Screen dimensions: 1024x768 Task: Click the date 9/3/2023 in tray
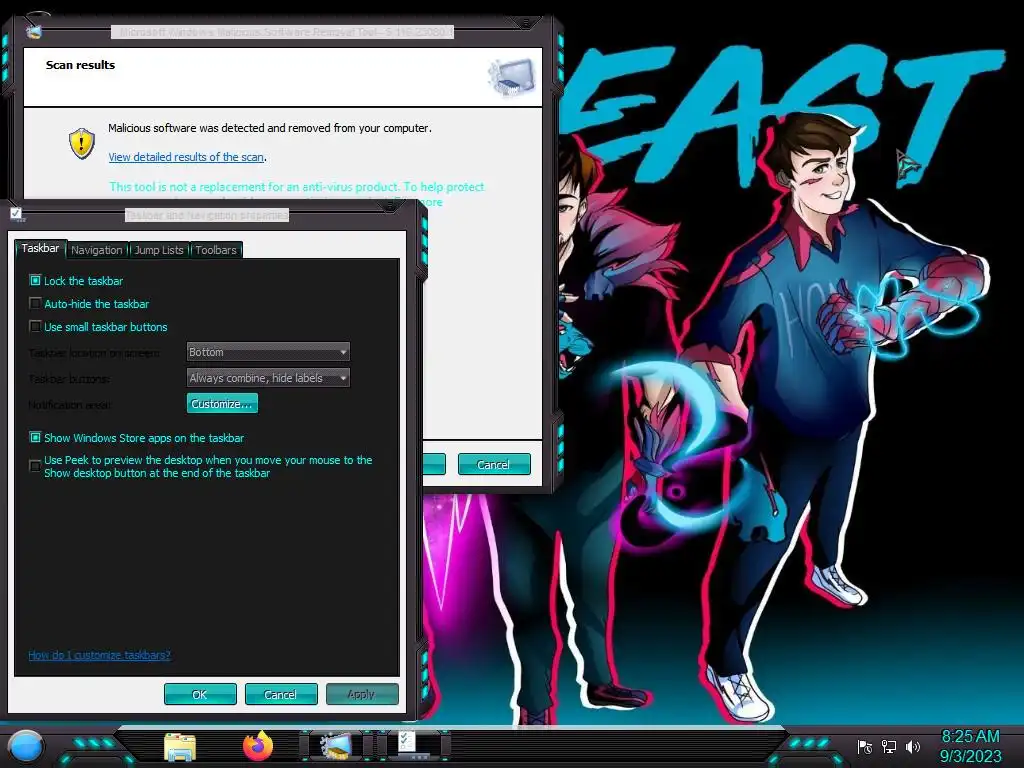(x=970, y=756)
